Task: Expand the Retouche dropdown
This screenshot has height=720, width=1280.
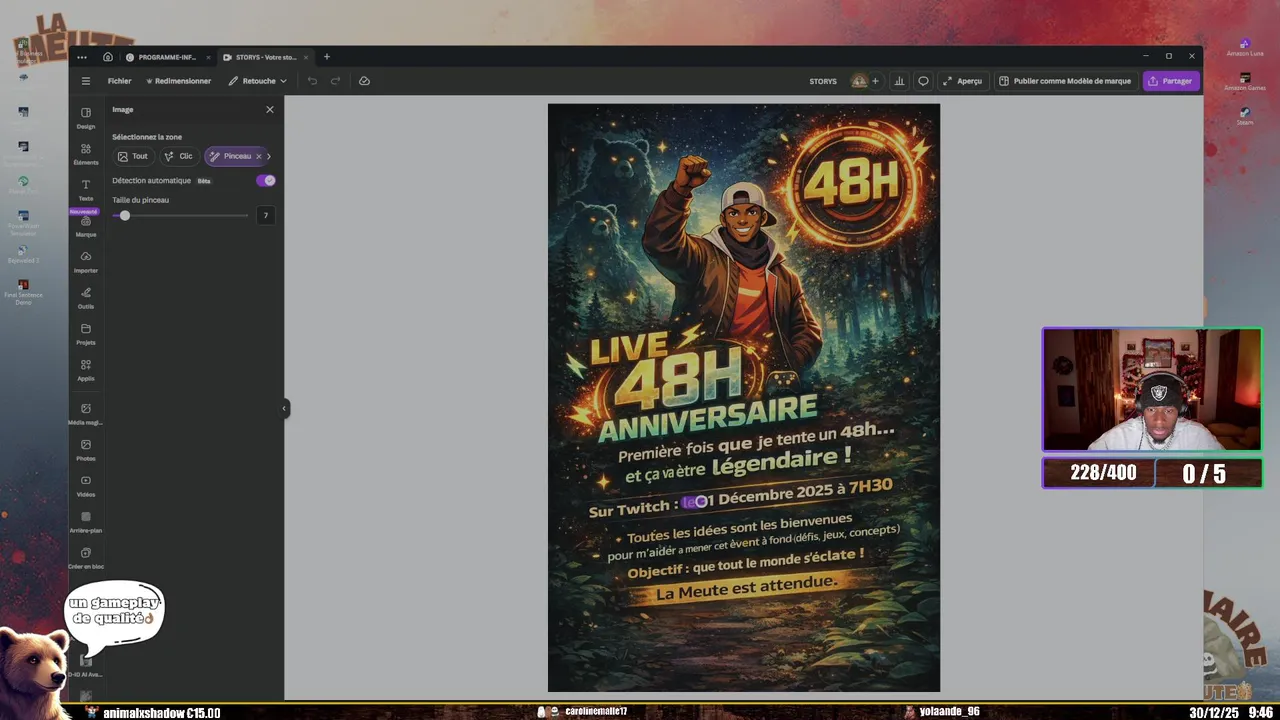Action: [257, 81]
